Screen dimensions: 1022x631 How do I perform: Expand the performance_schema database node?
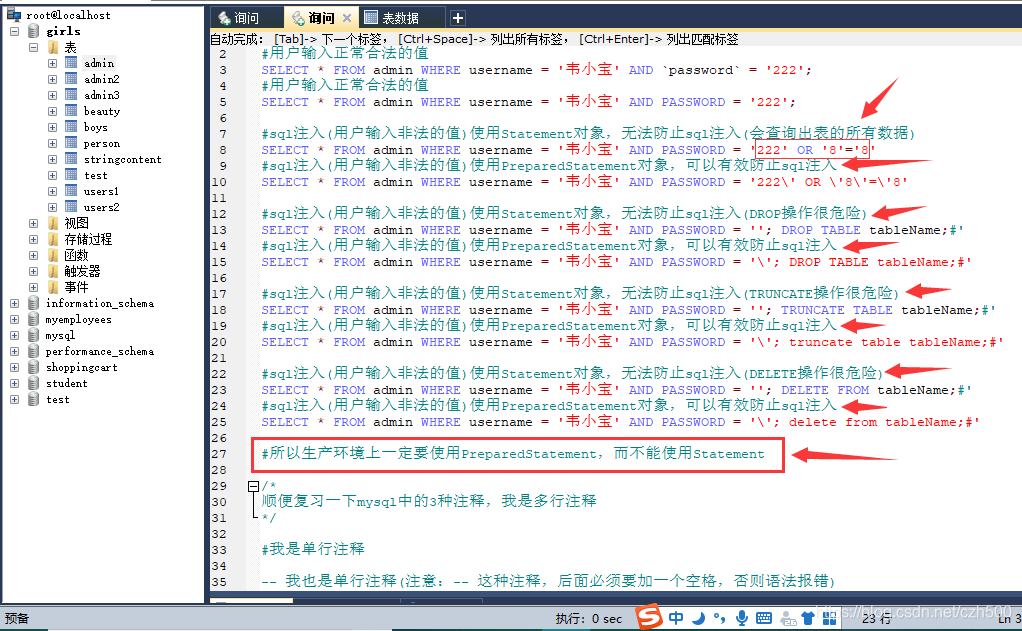[14, 351]
